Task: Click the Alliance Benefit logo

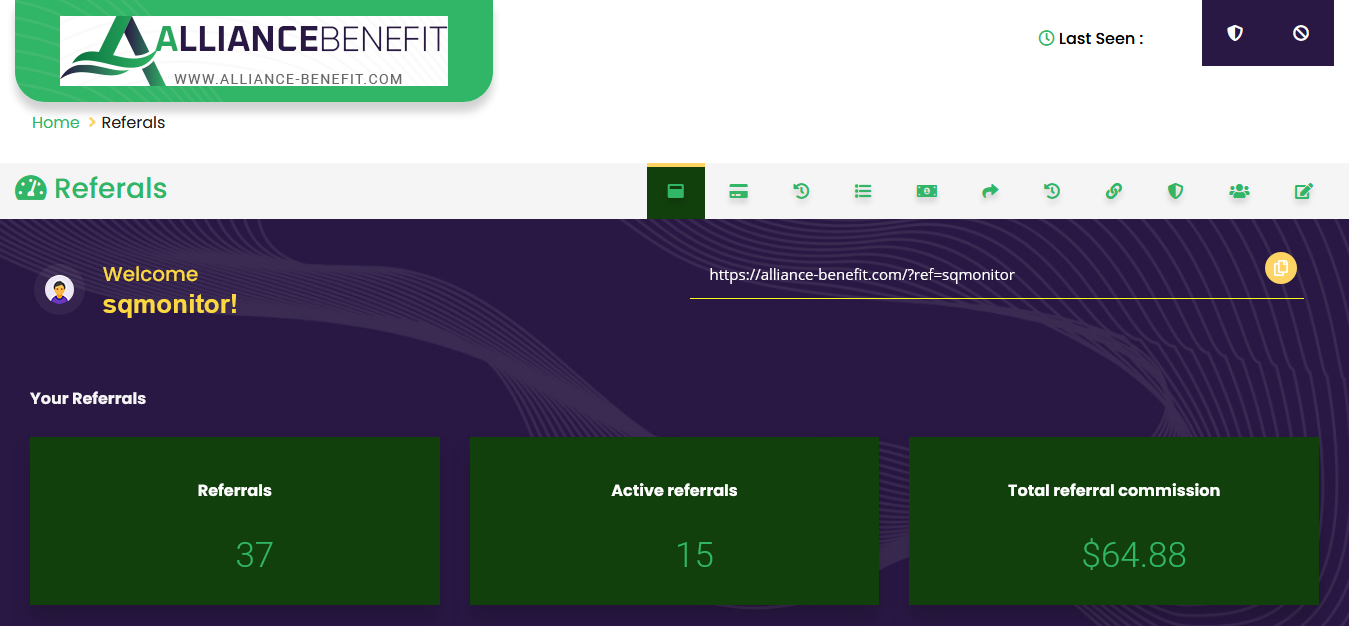Action: [x=254, y=51]
